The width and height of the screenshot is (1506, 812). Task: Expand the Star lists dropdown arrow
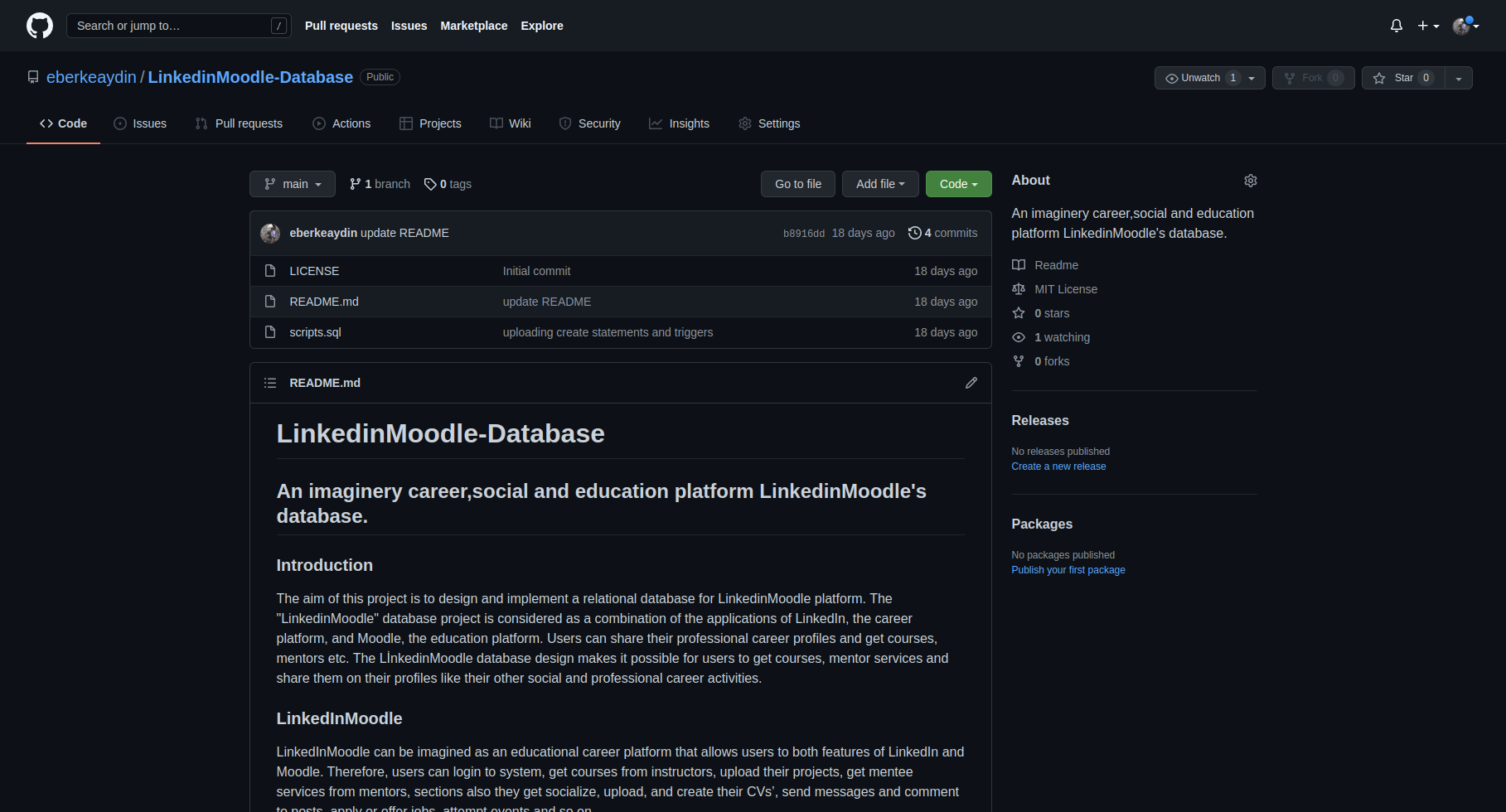(1459, 78)
